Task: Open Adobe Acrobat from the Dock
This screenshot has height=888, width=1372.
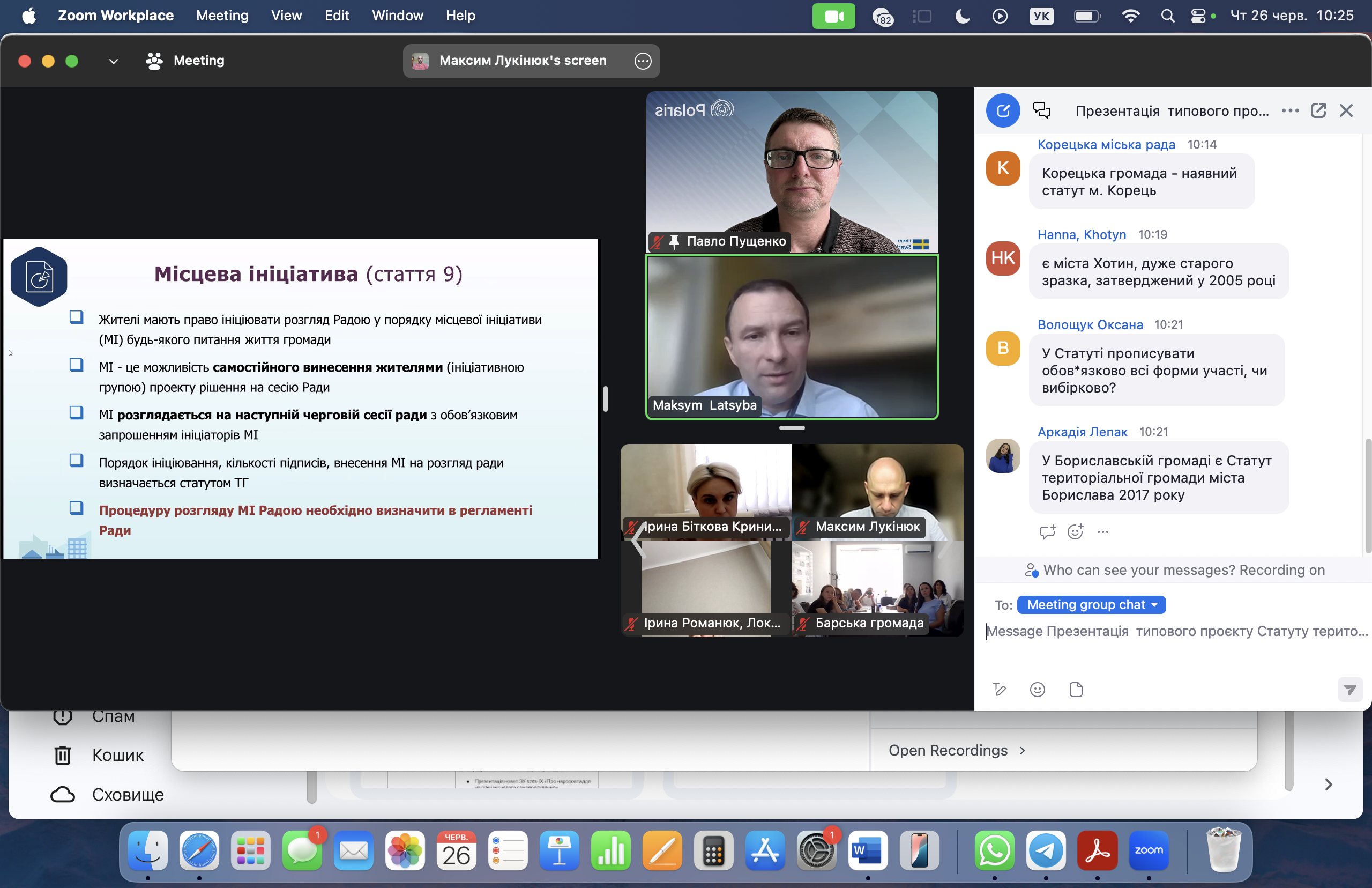Action: click(x=1097, y=850)
